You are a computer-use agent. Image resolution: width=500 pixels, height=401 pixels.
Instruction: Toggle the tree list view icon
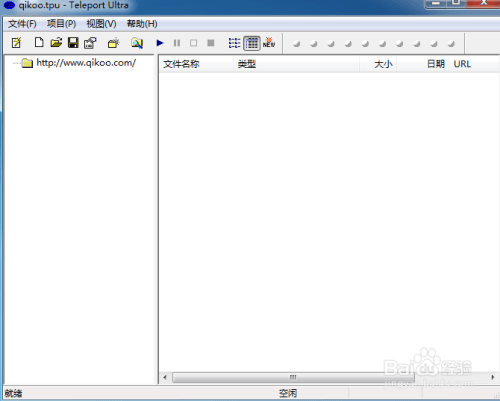coord(234,43)
